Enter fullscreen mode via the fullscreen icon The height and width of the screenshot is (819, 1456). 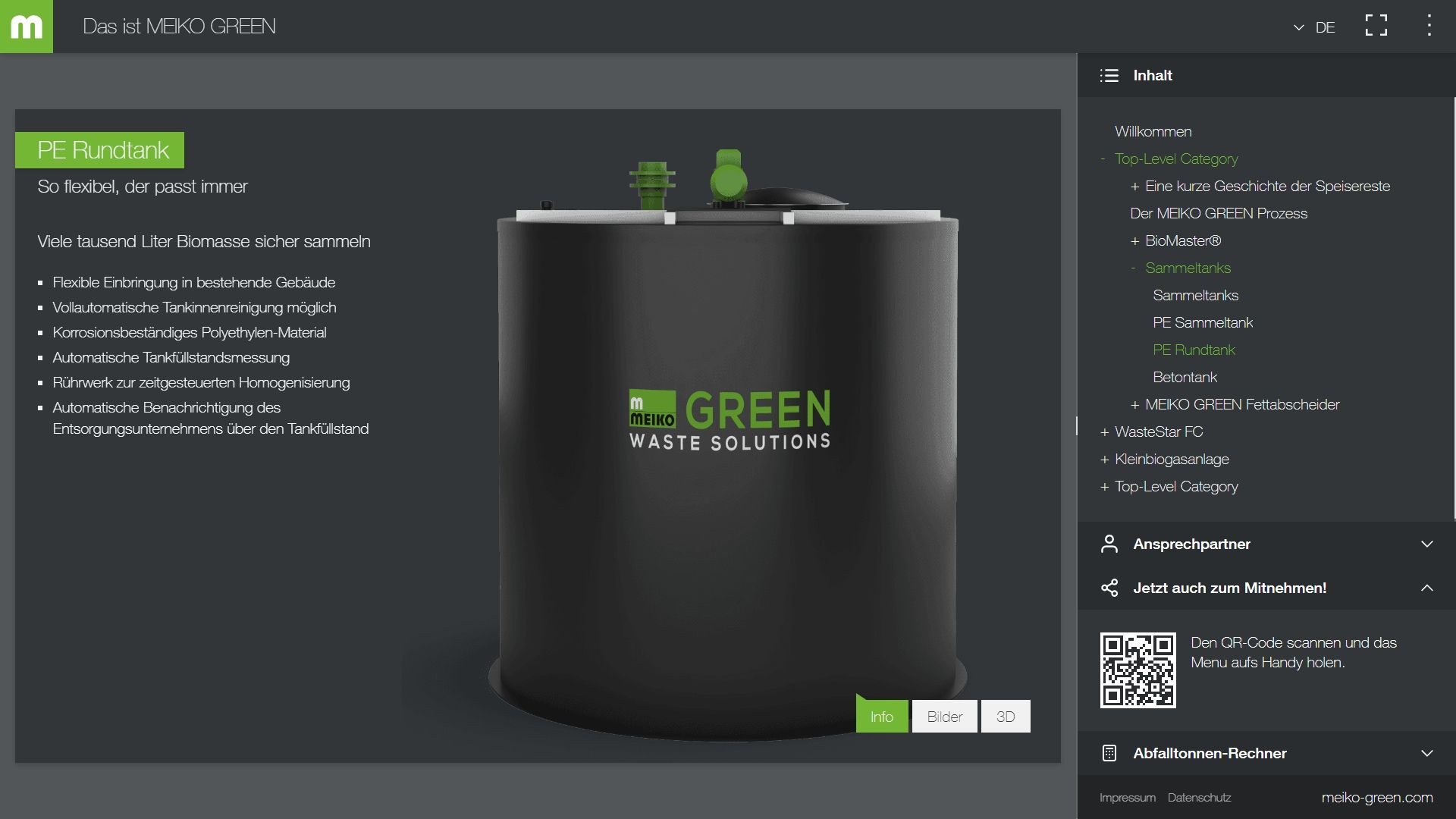[1376, 27]
